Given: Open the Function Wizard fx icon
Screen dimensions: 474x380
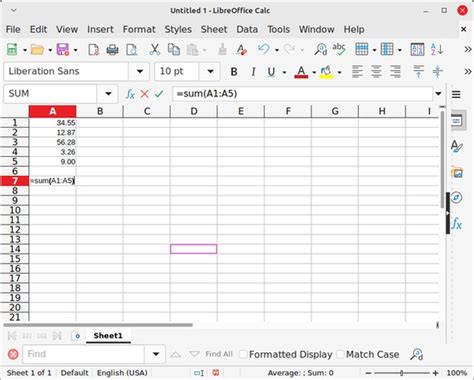Looking at the screenshot, I should [130, 94].
